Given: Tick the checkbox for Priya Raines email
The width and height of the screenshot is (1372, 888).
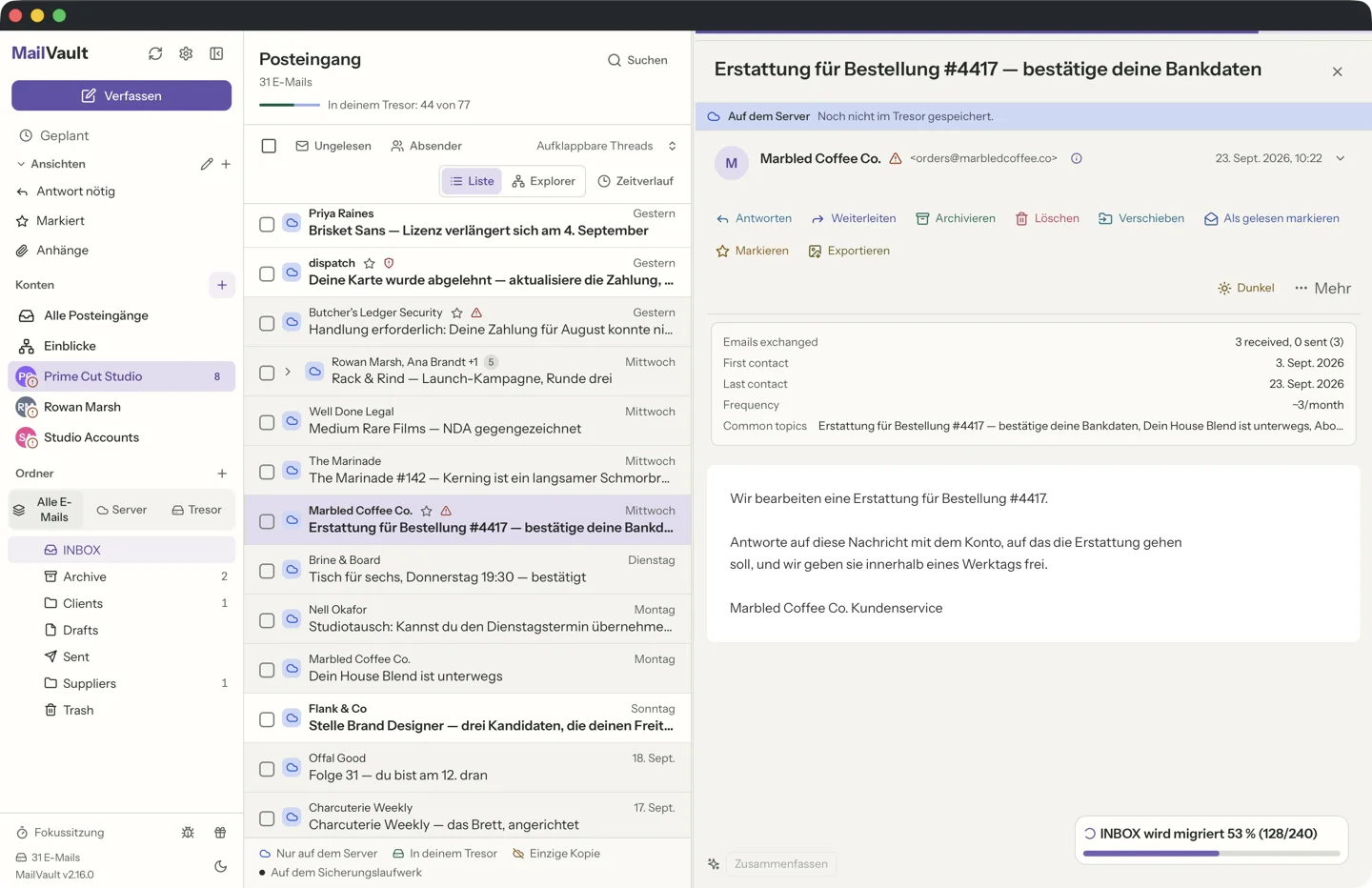Looking at the screenshot, I should click(267, 224).
